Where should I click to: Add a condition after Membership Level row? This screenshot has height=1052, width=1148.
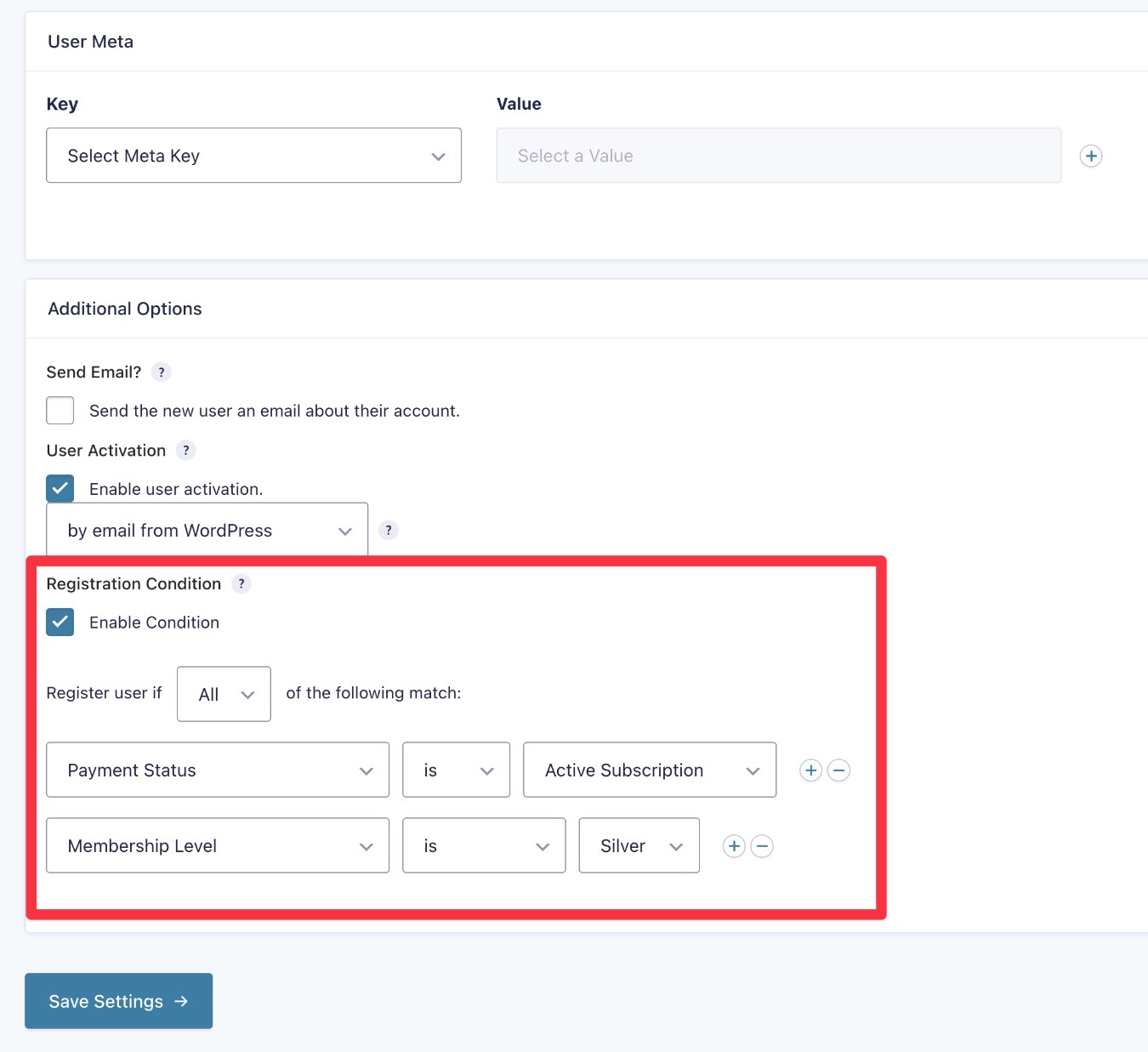(x=733, y=845)
